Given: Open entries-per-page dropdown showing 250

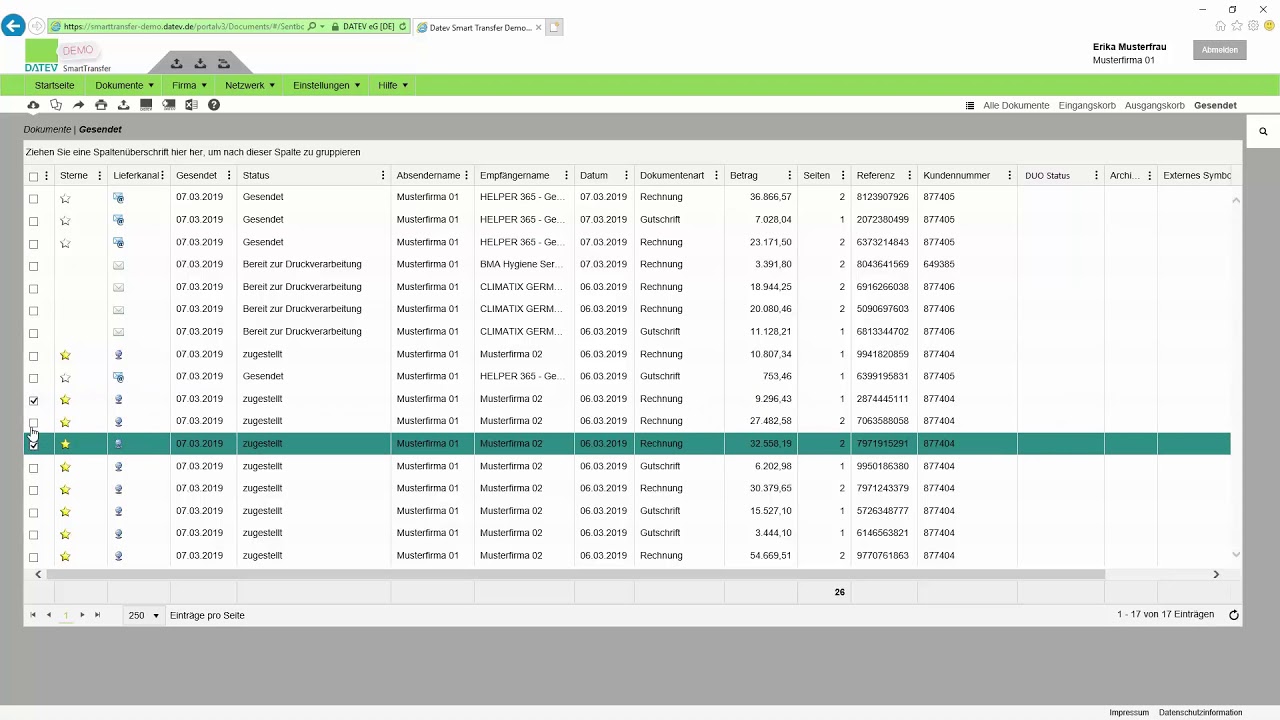Looking at the screenshot, I should [144, 615].
